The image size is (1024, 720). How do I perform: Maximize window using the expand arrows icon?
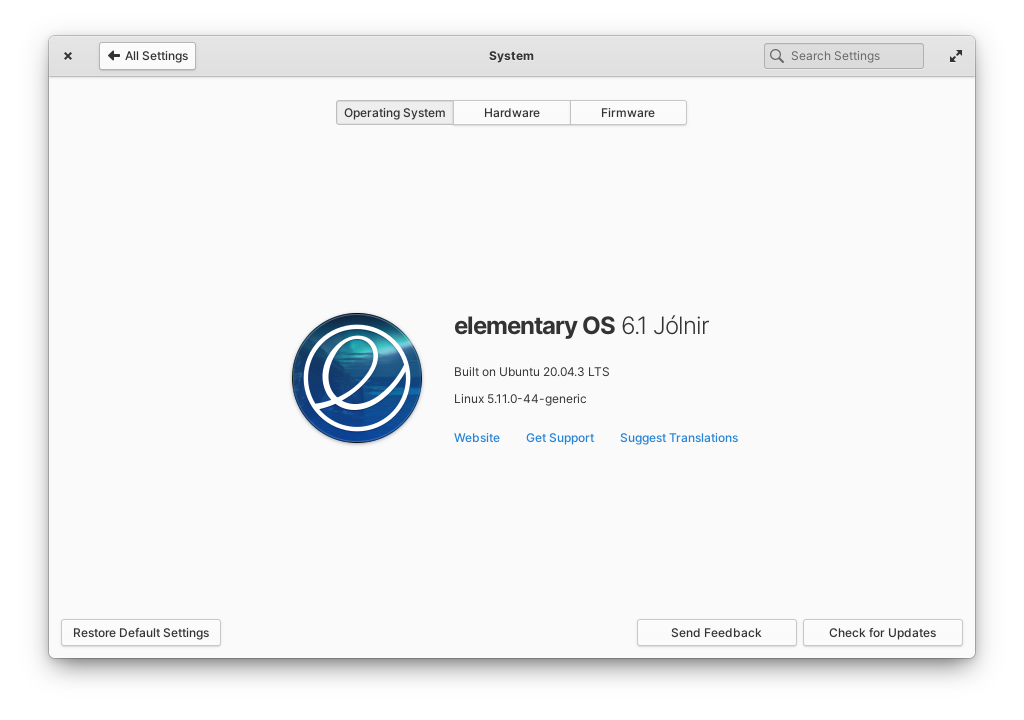(955, 56)
